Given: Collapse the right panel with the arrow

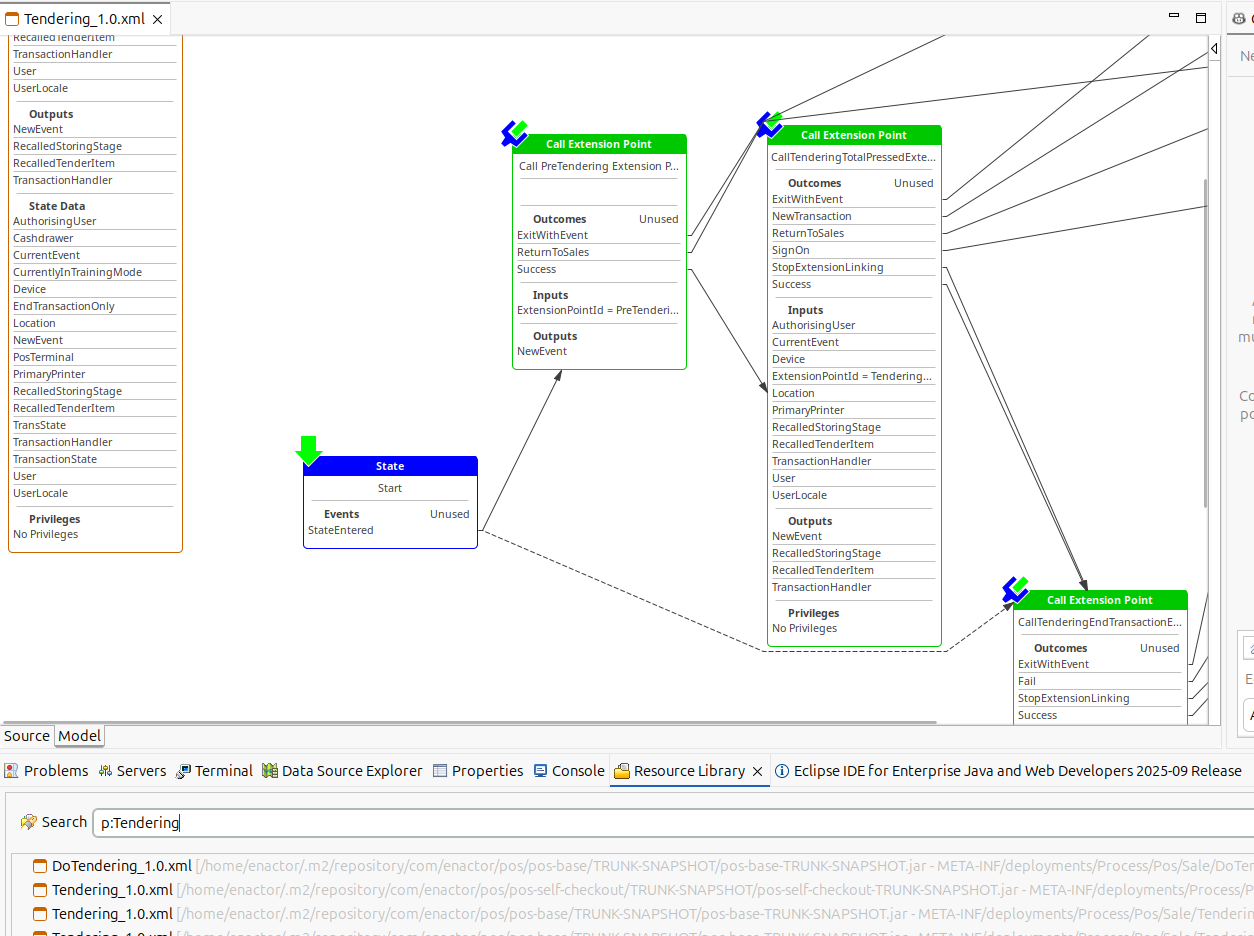Looking at the screenshot, I should (x=1213, y=47).
